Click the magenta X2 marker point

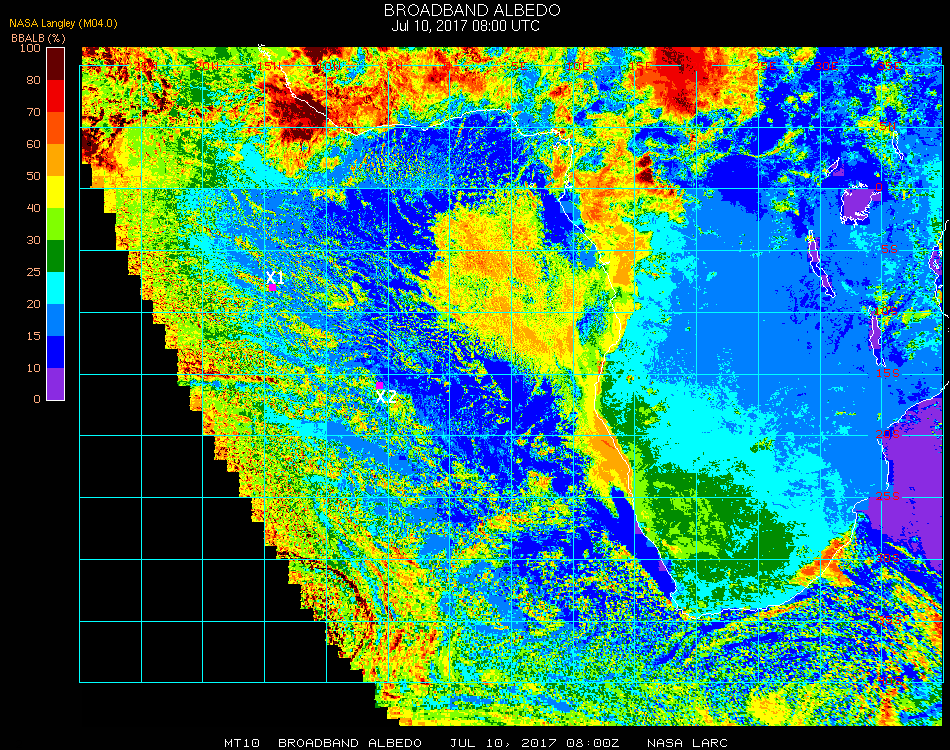point(379,385)
